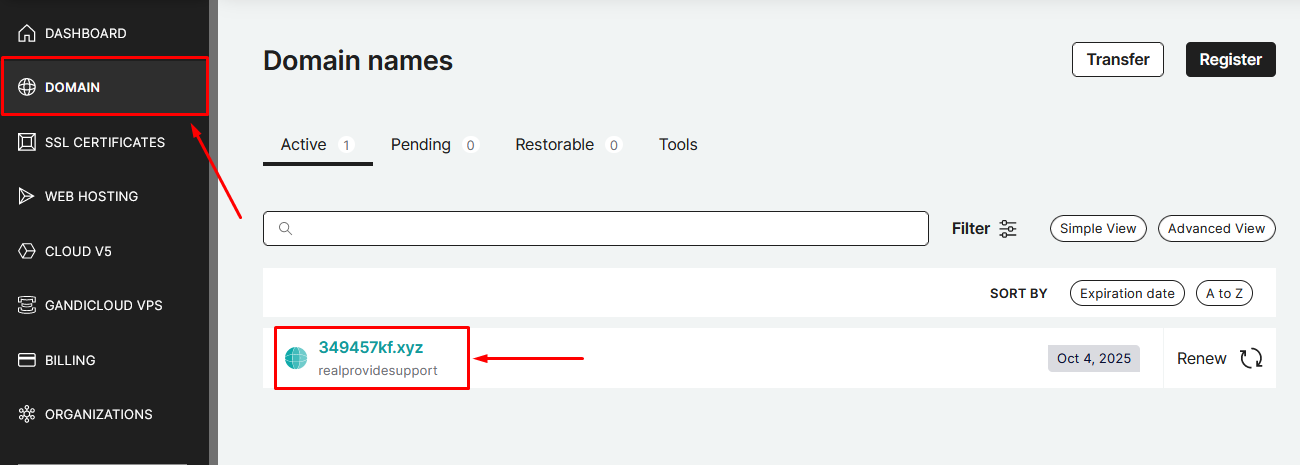1300x465 pixels.
Task: Open the Restorable tab
Action: click(554, 145)
